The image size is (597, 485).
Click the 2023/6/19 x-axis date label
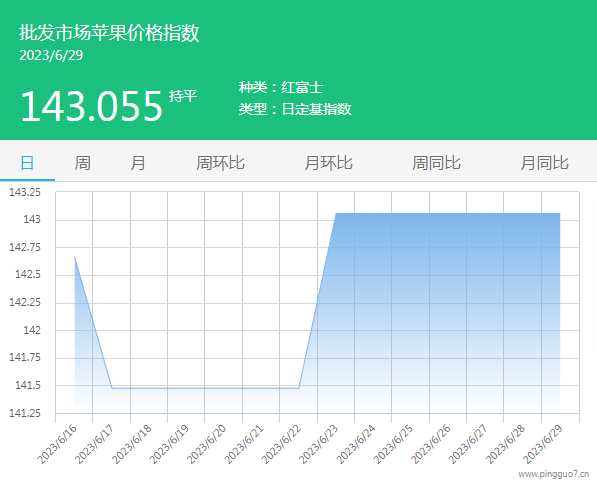(x=169, y=444)
